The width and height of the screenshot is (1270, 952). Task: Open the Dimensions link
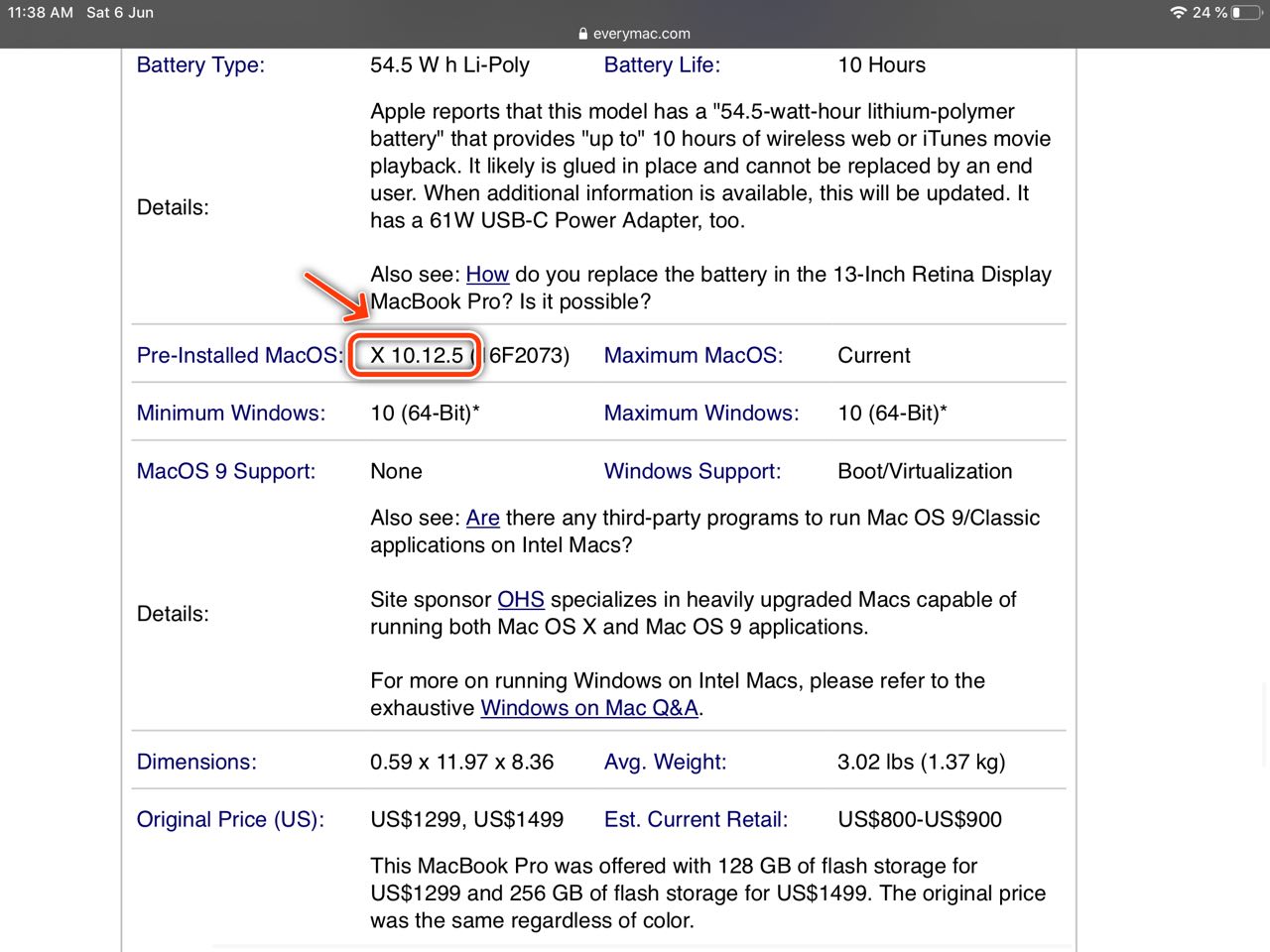pos(196,763)
